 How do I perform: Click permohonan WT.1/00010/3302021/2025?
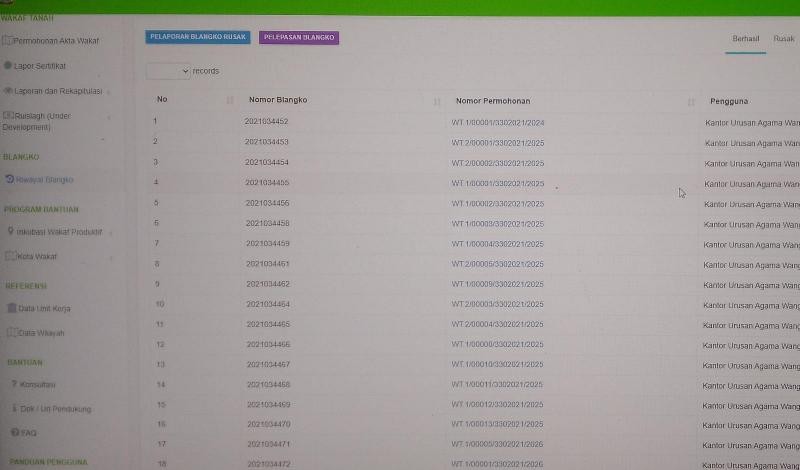coord(497,364)
